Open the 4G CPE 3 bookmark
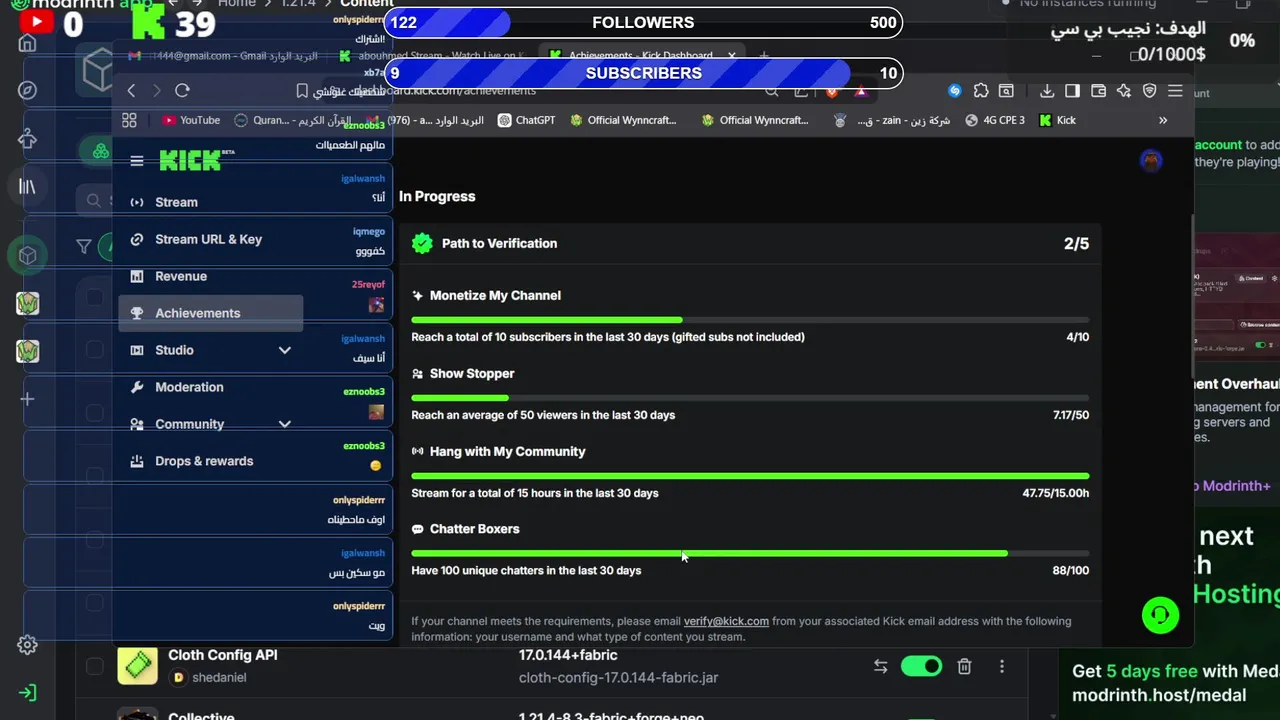 tap(995, 120)
